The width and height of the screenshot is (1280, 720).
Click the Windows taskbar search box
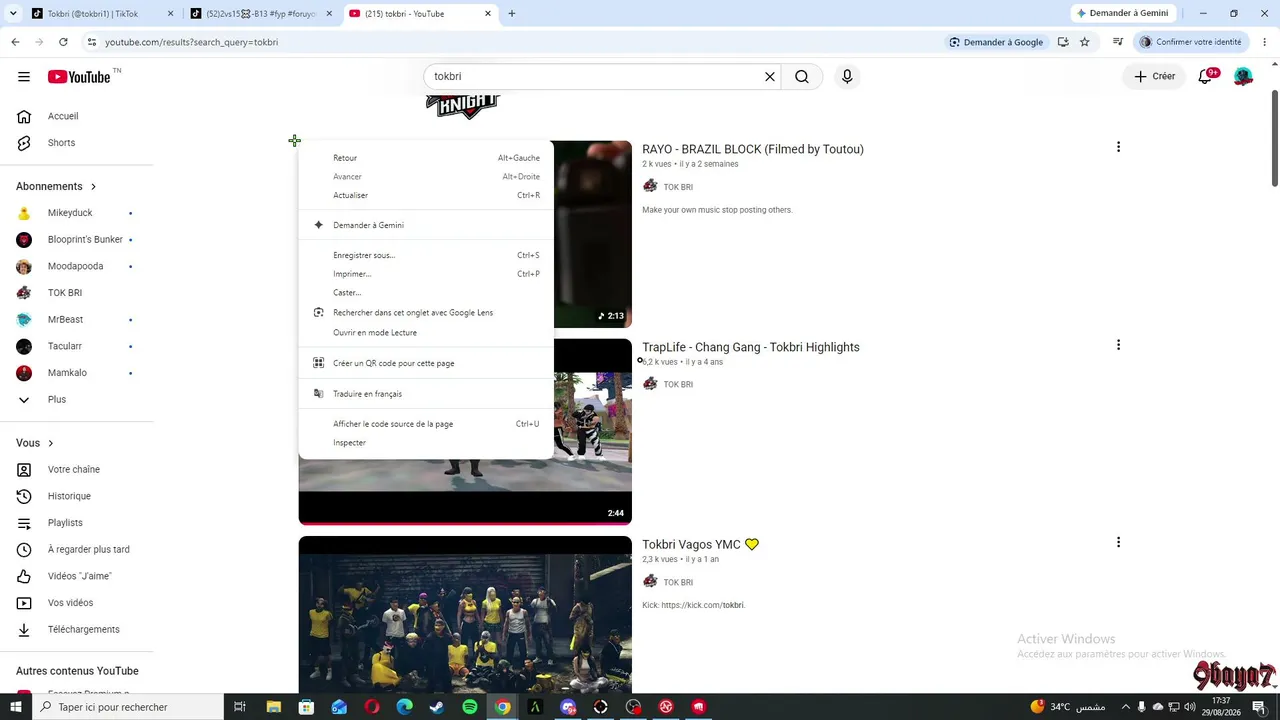(x=127, y=707)
